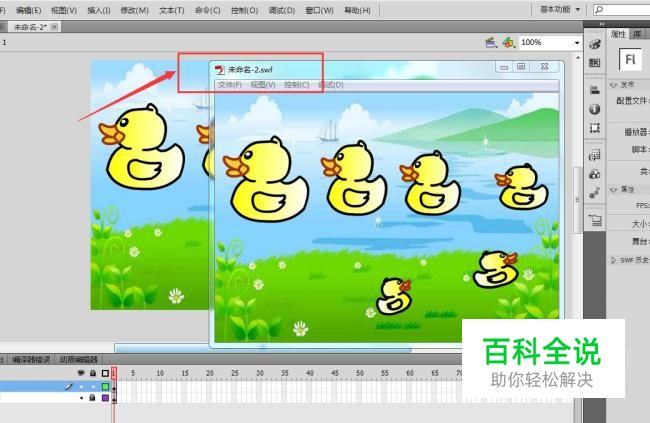Close the 未命名-2.swf player window
The image size is (650, 423).
click(545, 67)
